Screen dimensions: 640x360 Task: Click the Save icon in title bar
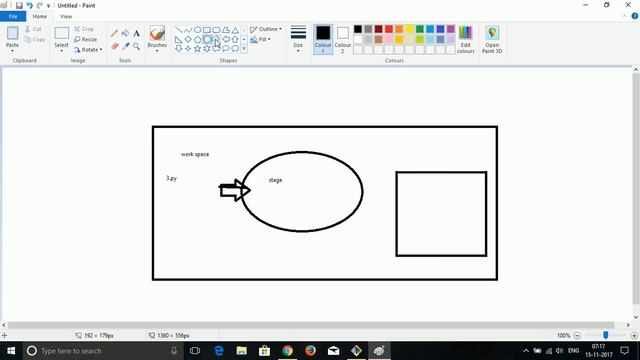(19, 5)
